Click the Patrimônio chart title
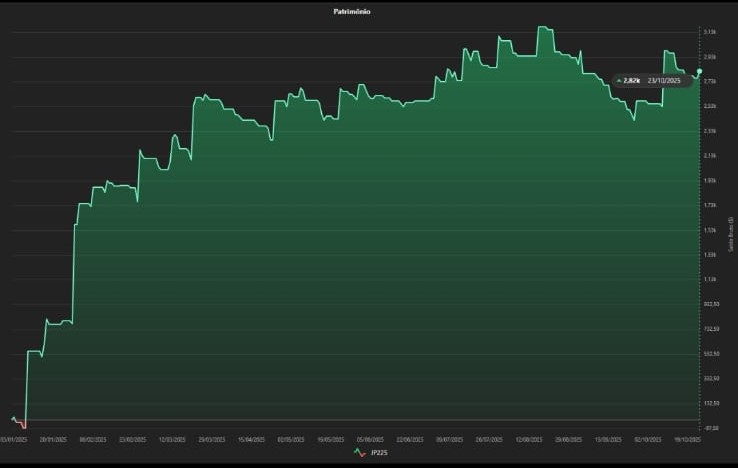This screenshot has height=468, width=738. (x=350, y=11)
